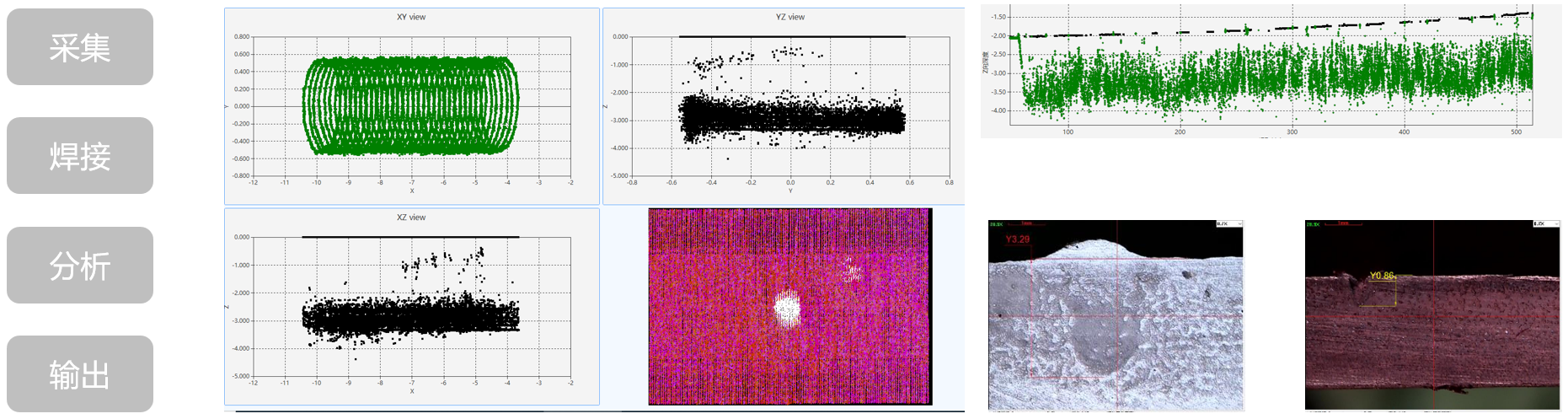Open the dark red cross-section image
The width and height of the screenshot is (1568, 419).
[1432, 316]
